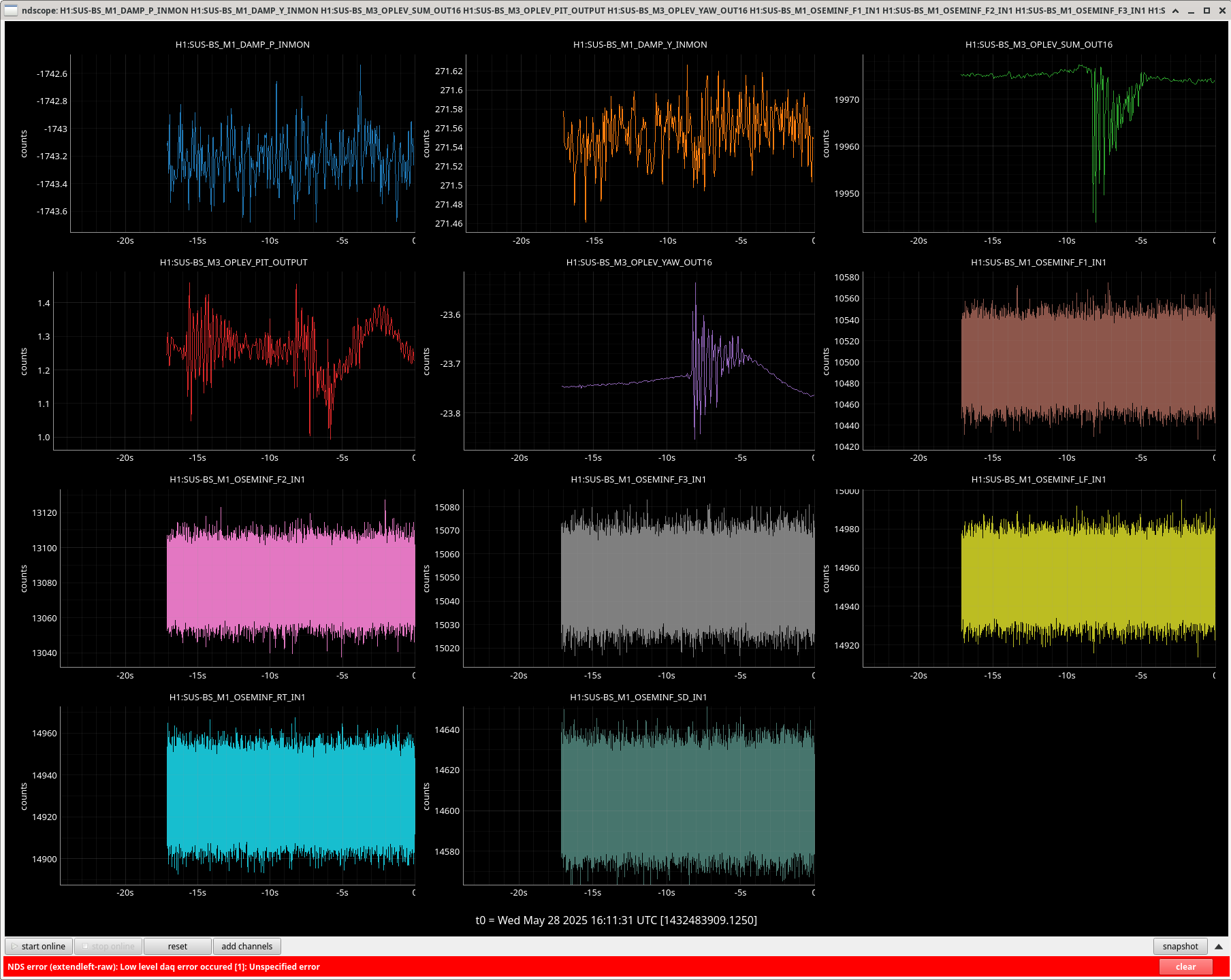This screenshot has width=1231, height=980.
Task: Click the ndscope window title bar text
Action: pos(593,10)
